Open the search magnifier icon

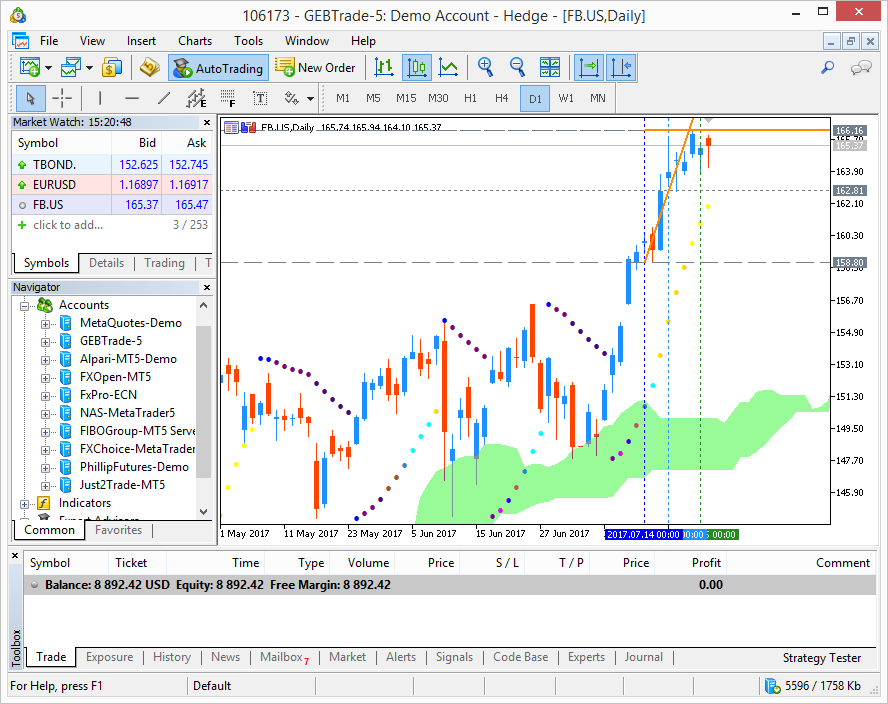click(827, 68)
